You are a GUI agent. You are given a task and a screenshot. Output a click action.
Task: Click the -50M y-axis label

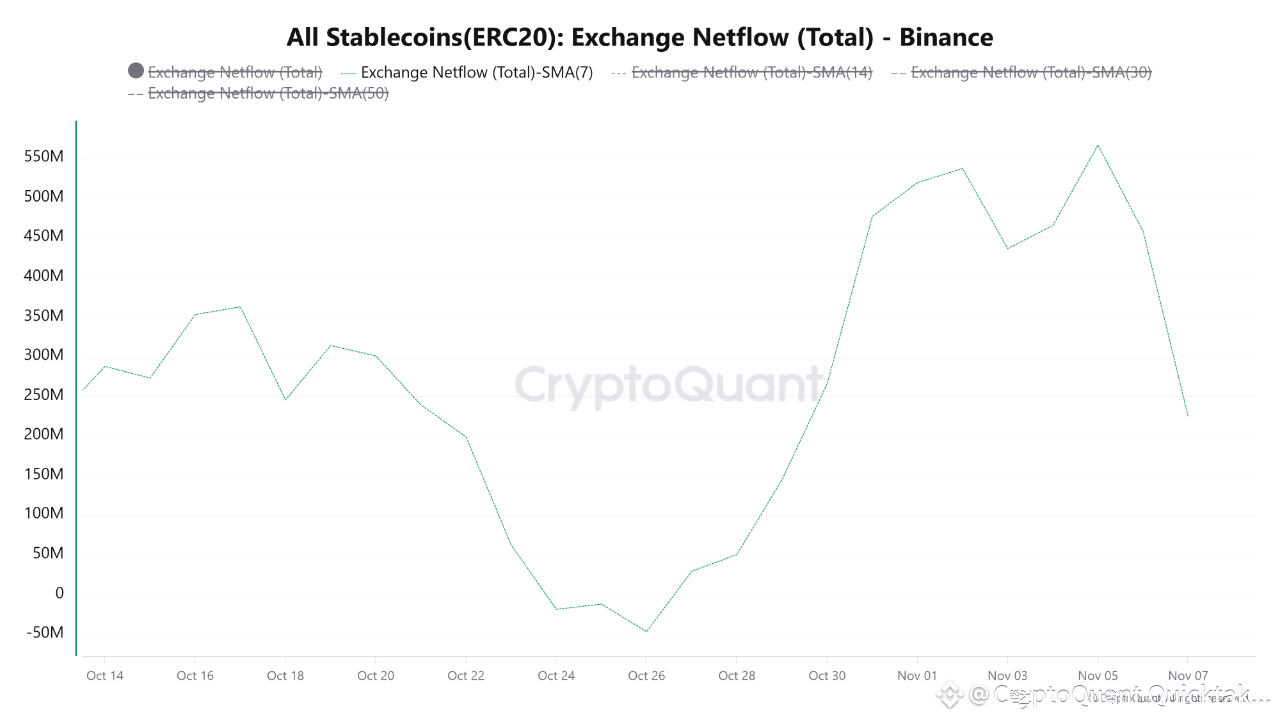44,633
